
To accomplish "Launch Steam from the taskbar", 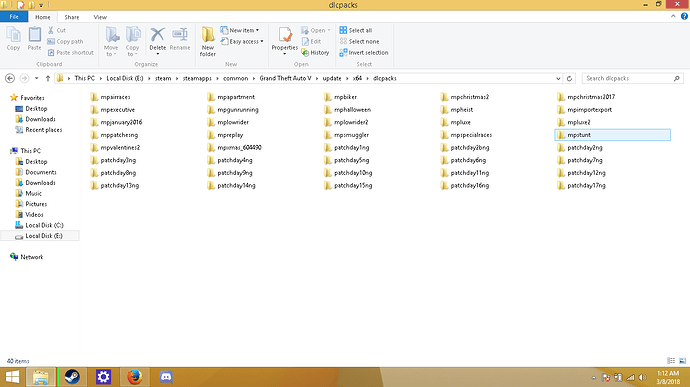I will tap(72, 377).
